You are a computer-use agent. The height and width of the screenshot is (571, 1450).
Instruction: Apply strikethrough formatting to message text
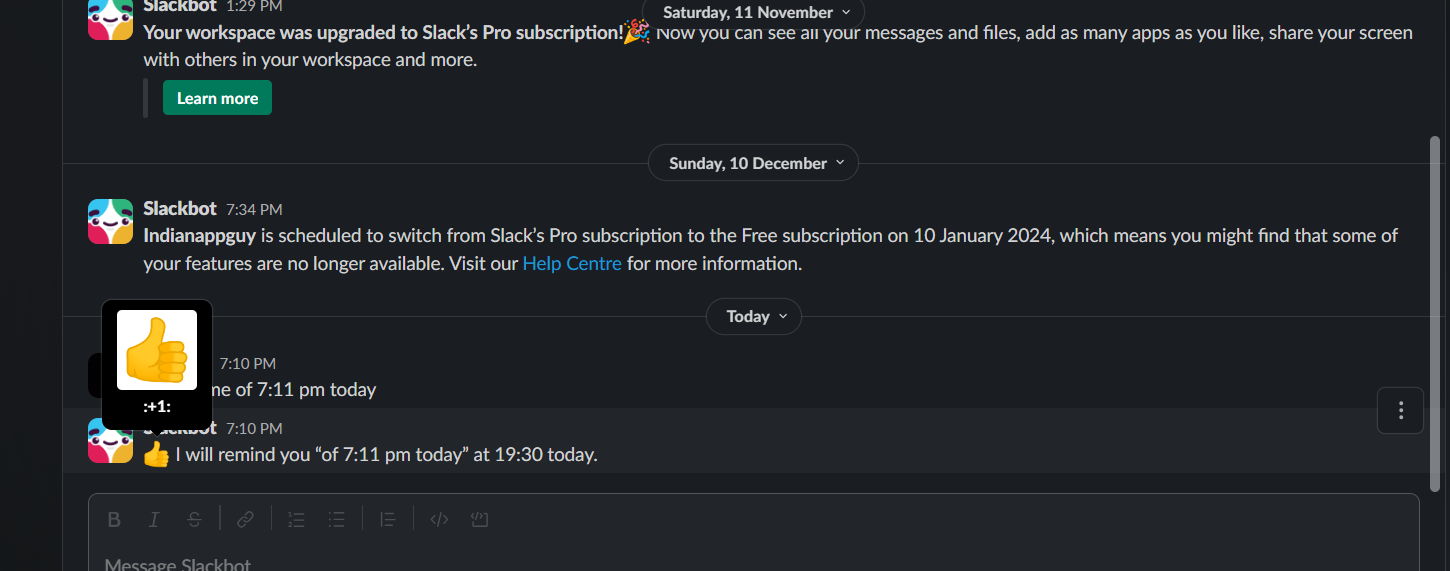pyautogui.click(x=194, y=519)
